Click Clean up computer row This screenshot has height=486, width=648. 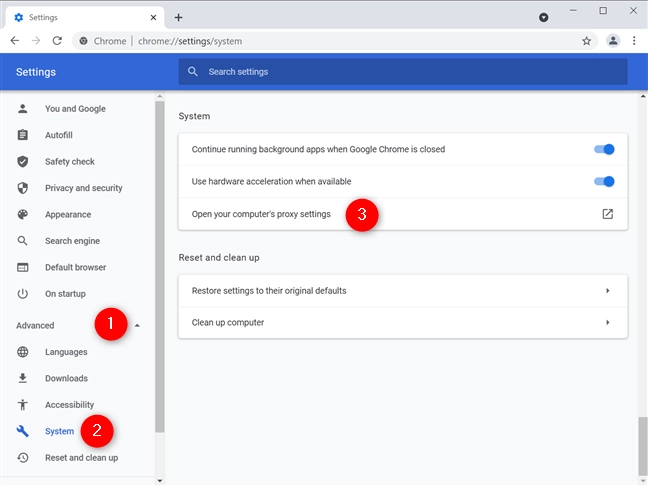pos(403,322)
